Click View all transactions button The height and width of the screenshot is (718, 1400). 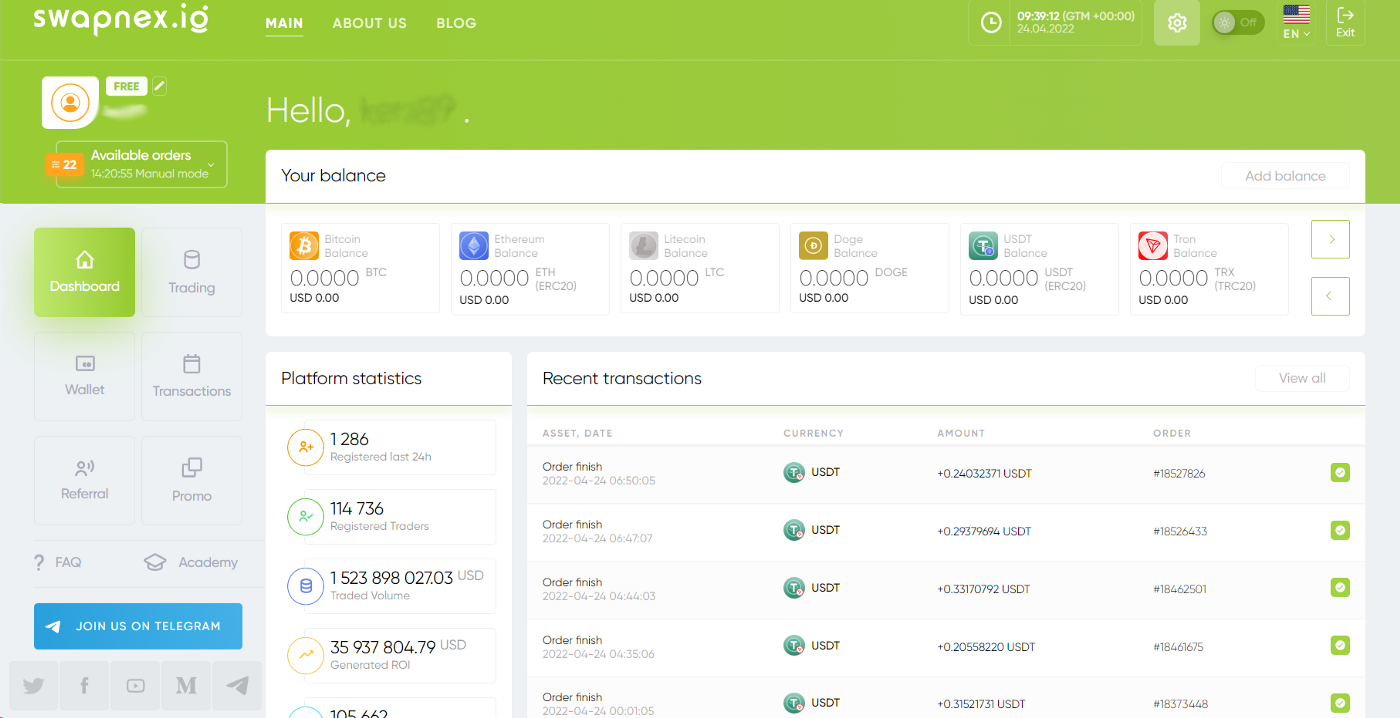click(1302, 378)
